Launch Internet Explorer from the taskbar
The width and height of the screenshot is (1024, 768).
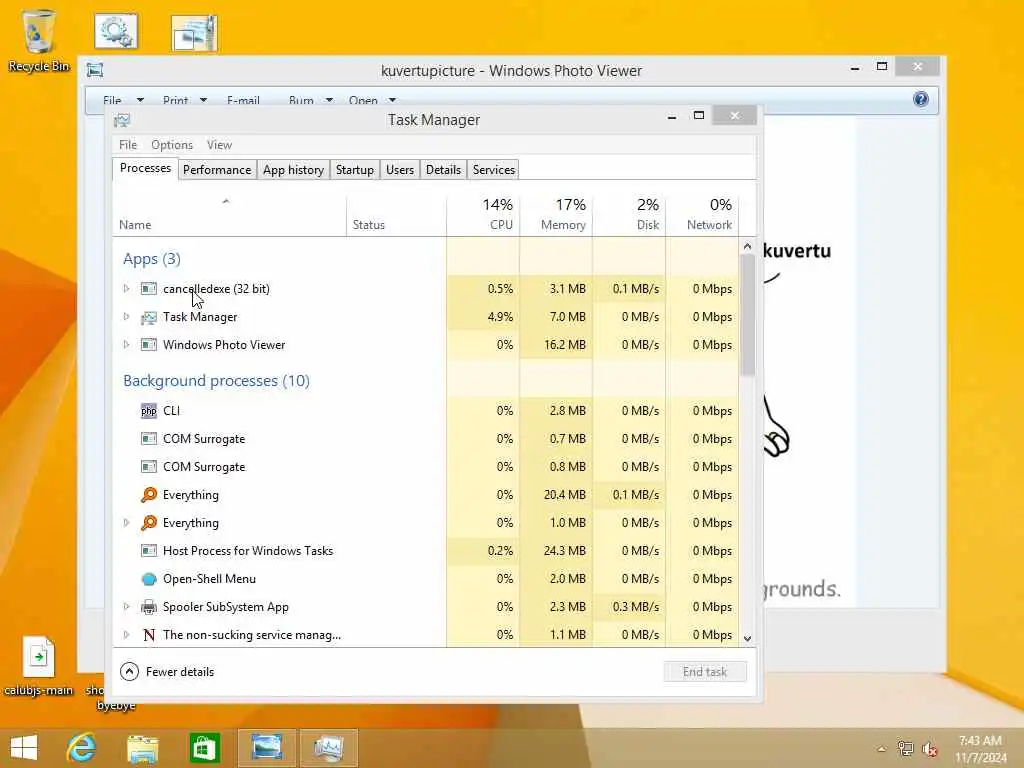pos(82,748)
